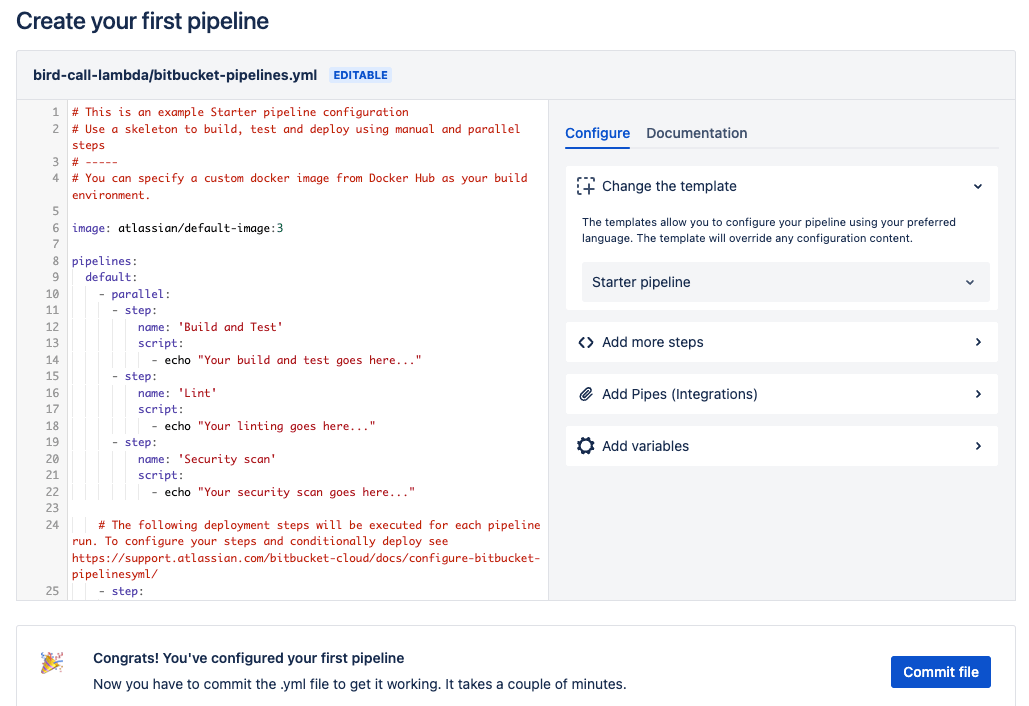Click the parallel: key in the editor

140,294
